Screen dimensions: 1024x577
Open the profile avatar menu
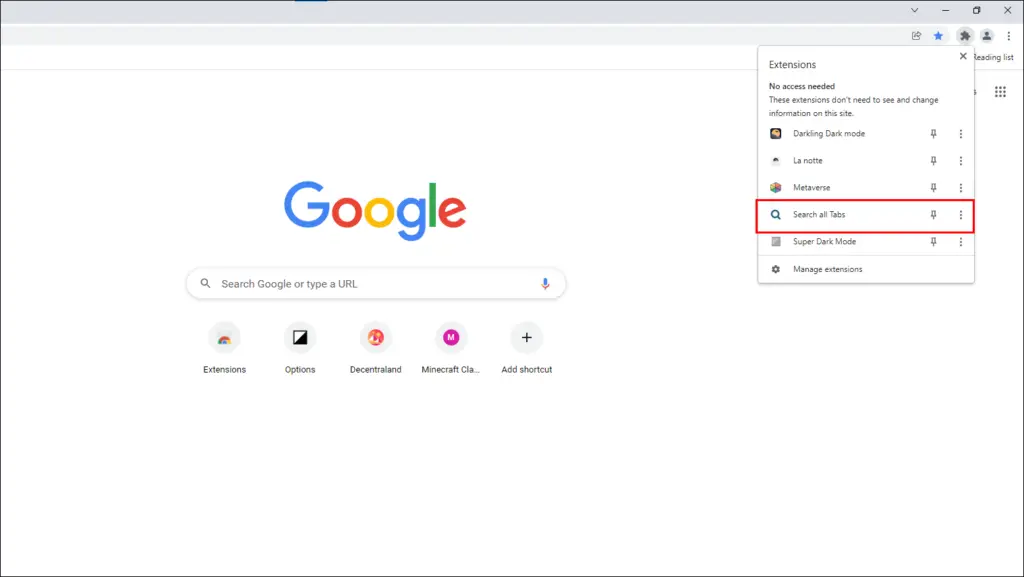point(987,36)
